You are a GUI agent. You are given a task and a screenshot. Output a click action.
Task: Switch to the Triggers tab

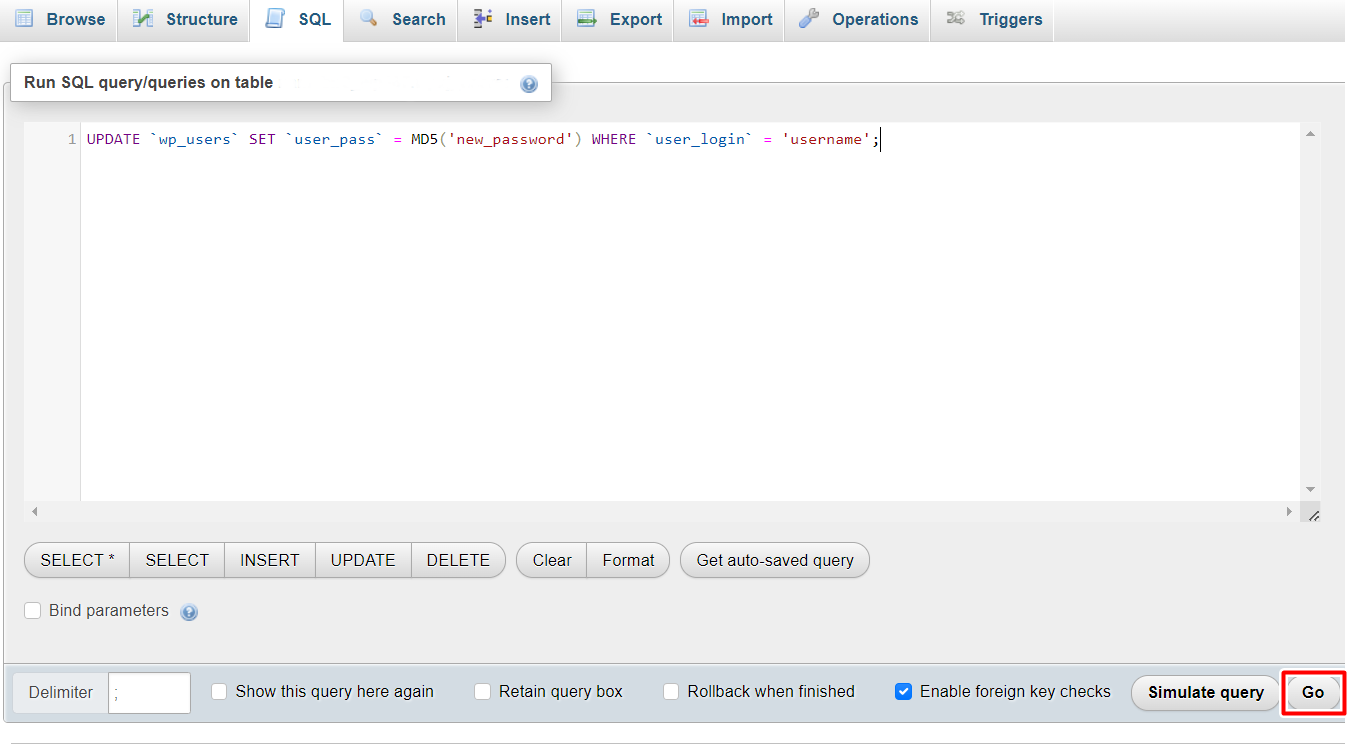point(992,20)
